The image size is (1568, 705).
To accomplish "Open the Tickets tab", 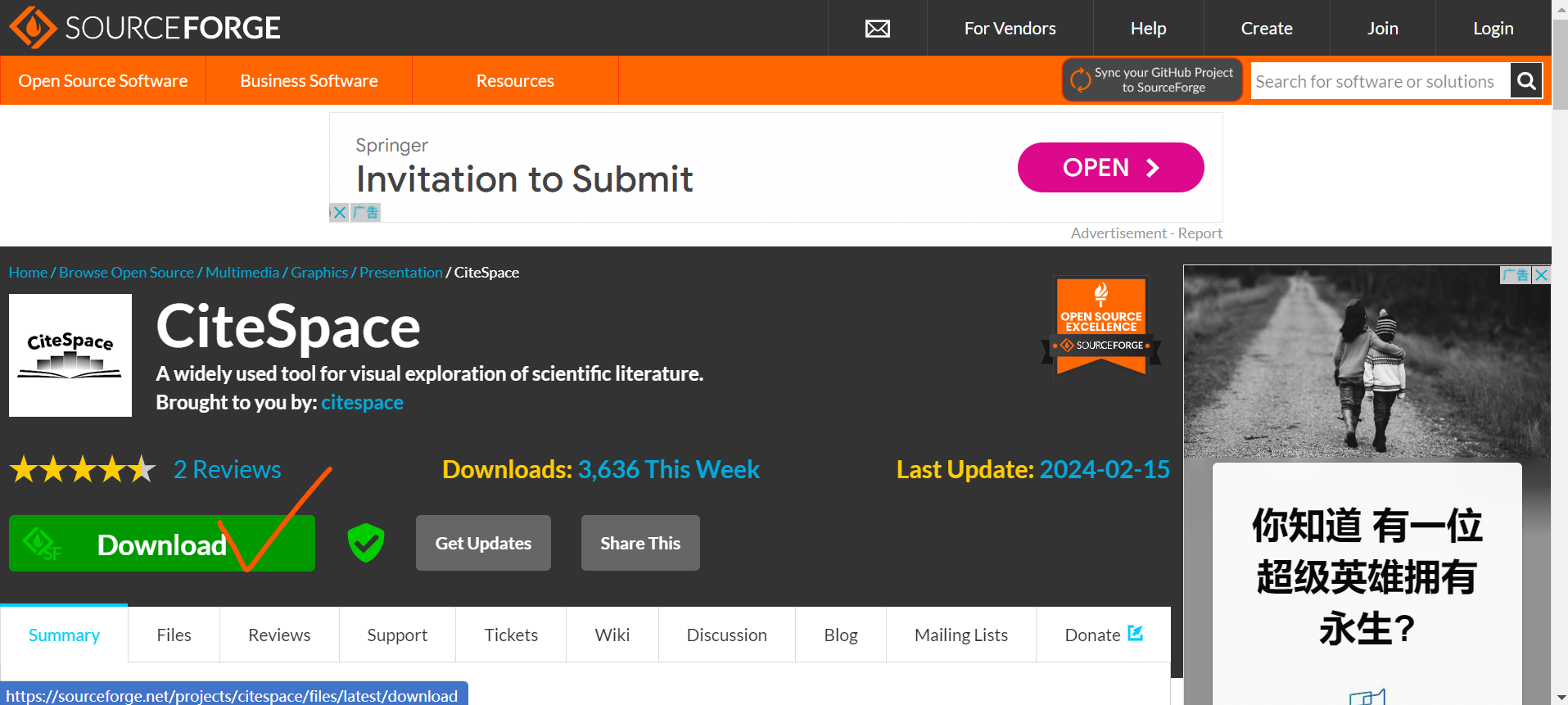I will 511,635.
